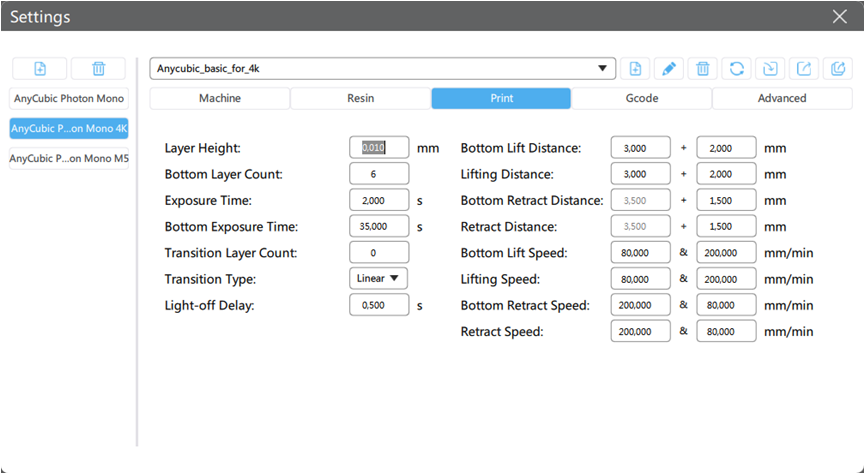
Task: Click the Bottom Layer Count field
Action: [379, 174]
